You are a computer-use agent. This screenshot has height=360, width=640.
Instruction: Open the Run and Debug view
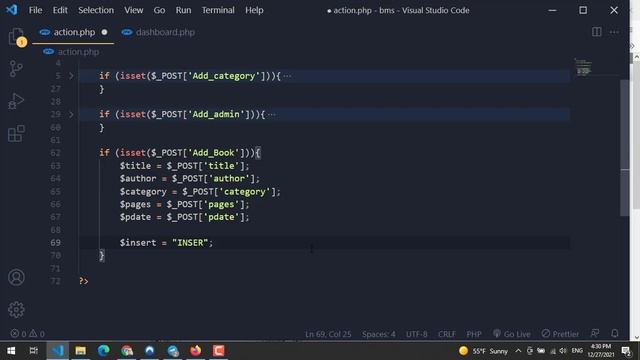coord(16,101)
